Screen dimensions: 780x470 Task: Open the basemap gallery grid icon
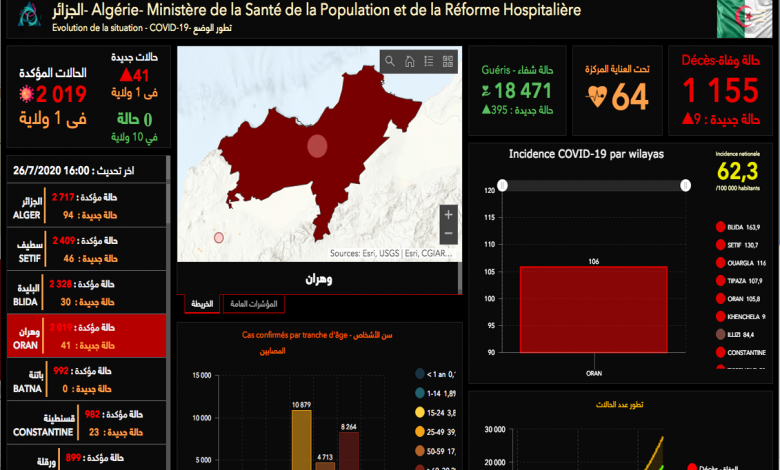point(448,61)
